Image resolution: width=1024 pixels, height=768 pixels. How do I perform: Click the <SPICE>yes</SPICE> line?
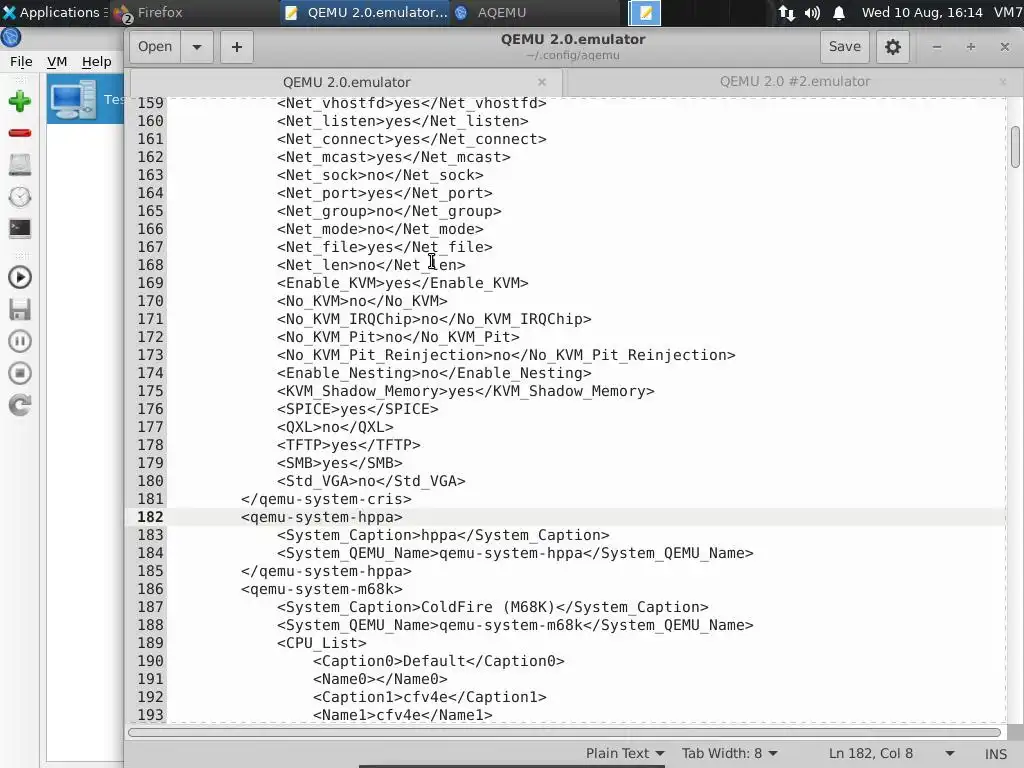tap(357, 409)
